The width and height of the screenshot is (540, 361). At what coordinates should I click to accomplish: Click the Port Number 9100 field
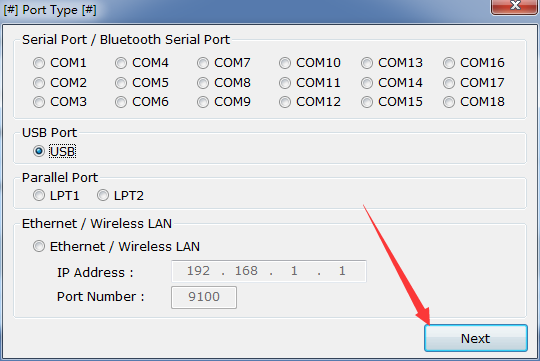click(204, 297)
